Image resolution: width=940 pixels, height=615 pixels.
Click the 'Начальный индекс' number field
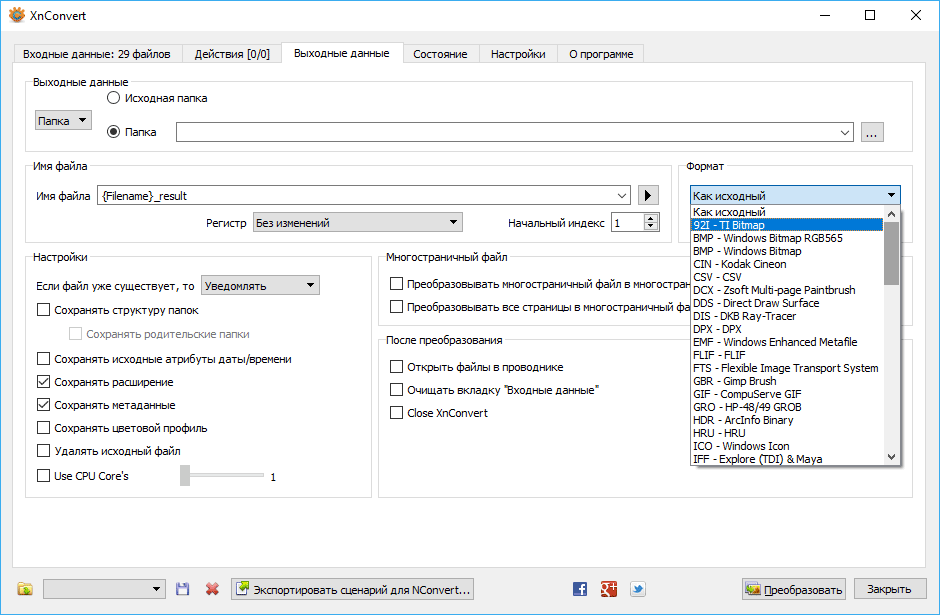point(628,223)
